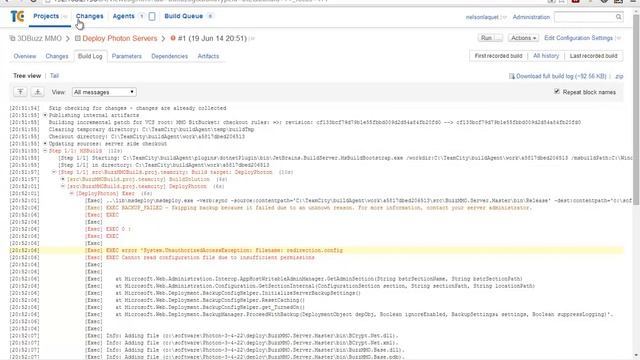Click Edit Configuration Settings link

pyautogui.click(x=578, y=38)
